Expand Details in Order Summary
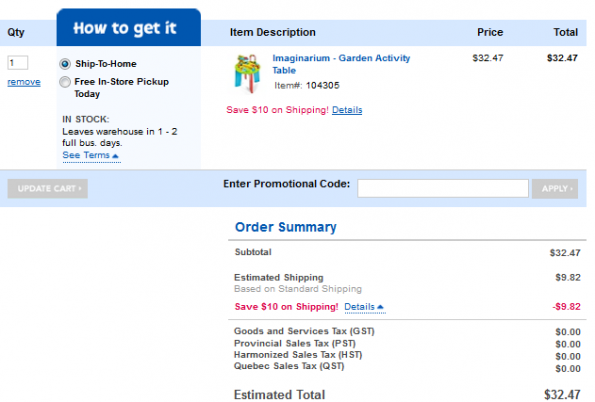This screenshot has height=402, width=595. pyautogui.click(x=359, y=306)
